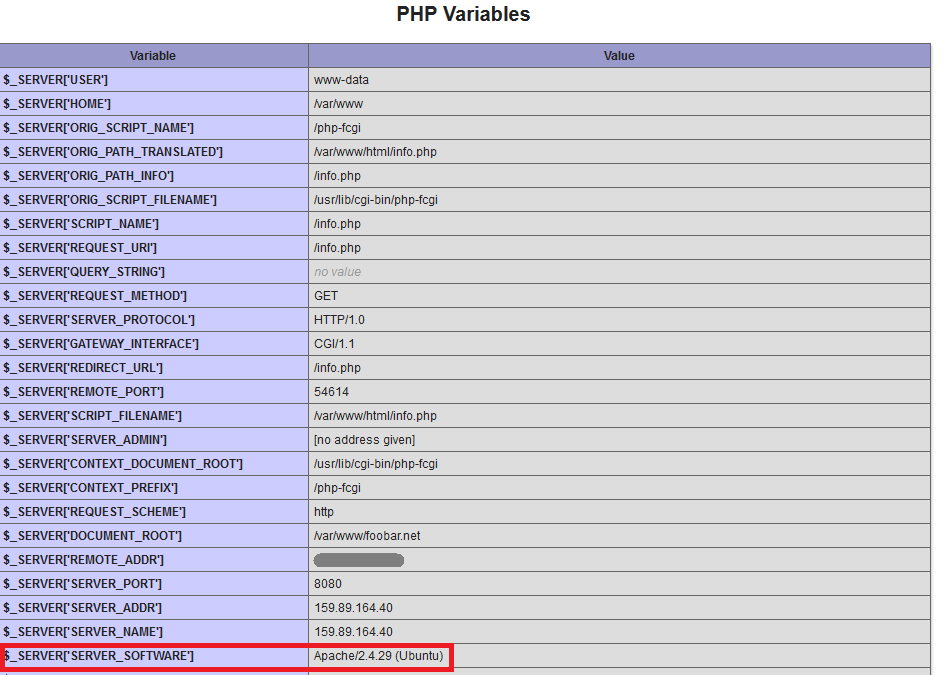The height and width of the screenshot is (675, 945).
Task: Click the Variable column header
Action: pyautogui.click(x=153, y=56)
